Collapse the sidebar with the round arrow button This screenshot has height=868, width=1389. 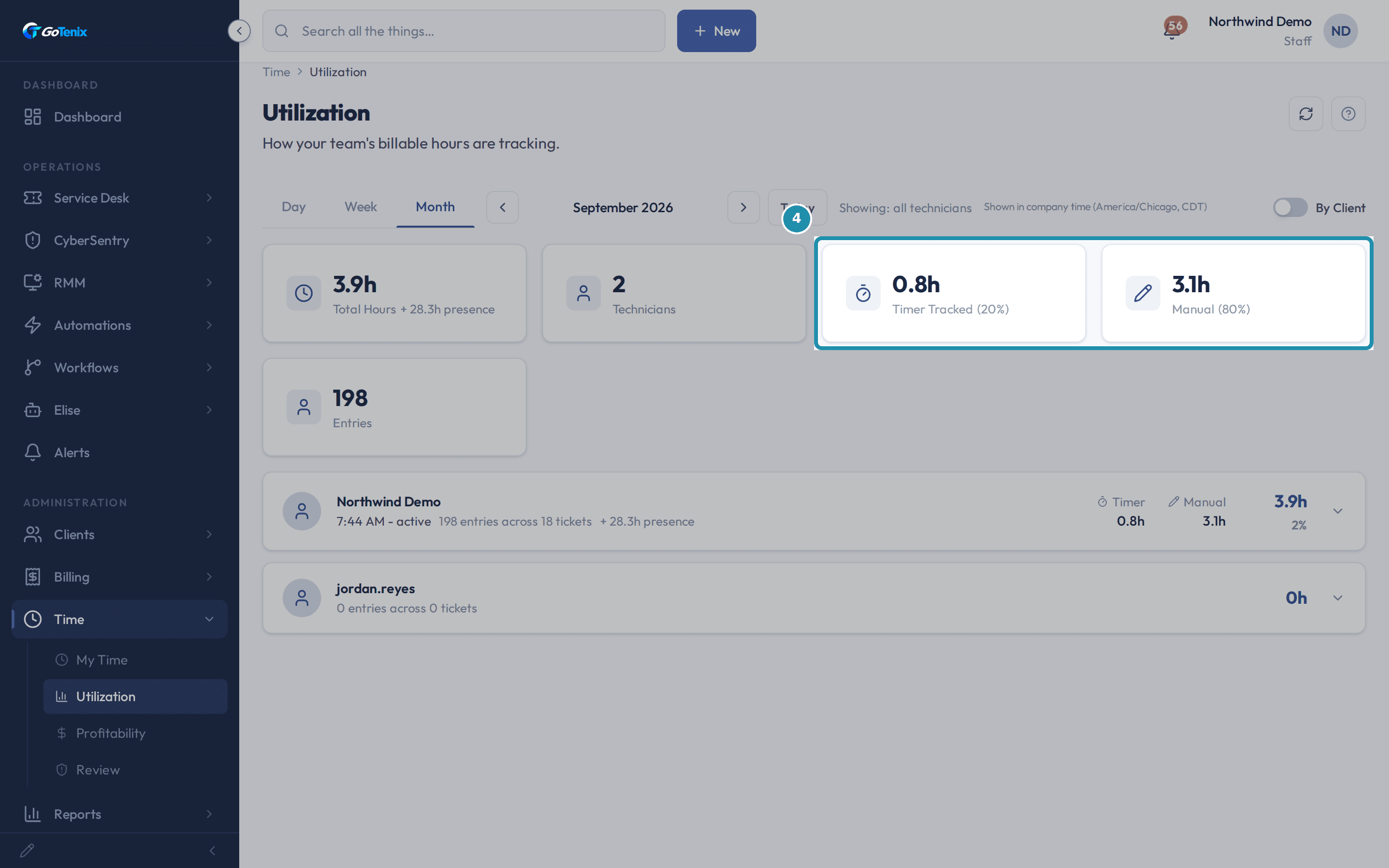click(x=239, y=31)
